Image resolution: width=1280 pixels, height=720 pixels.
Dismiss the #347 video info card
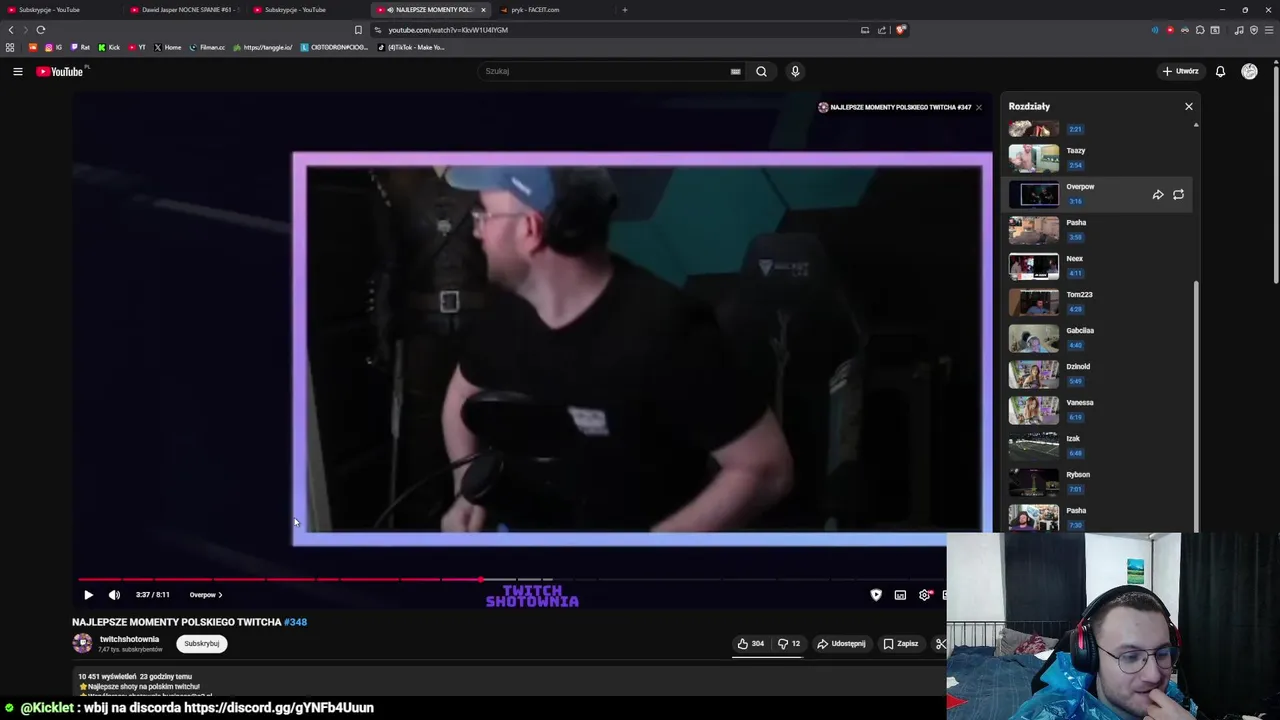(x=979, y=107)
